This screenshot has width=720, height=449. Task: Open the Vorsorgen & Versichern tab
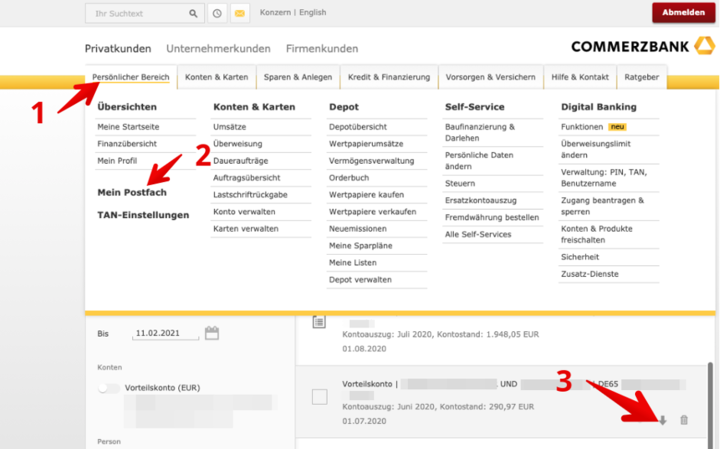click(x=490, y=77)
